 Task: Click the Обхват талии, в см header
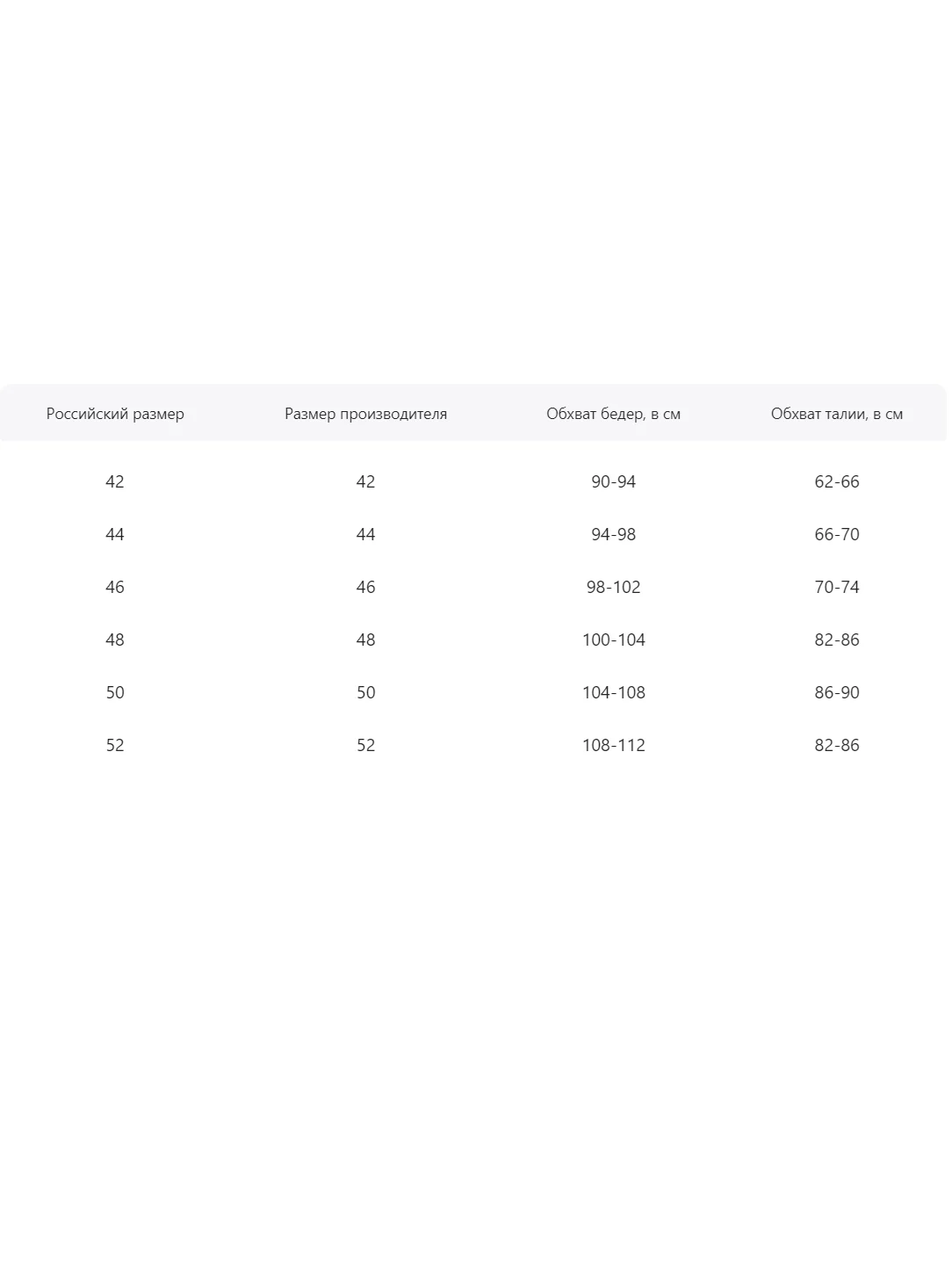[837, 414]
